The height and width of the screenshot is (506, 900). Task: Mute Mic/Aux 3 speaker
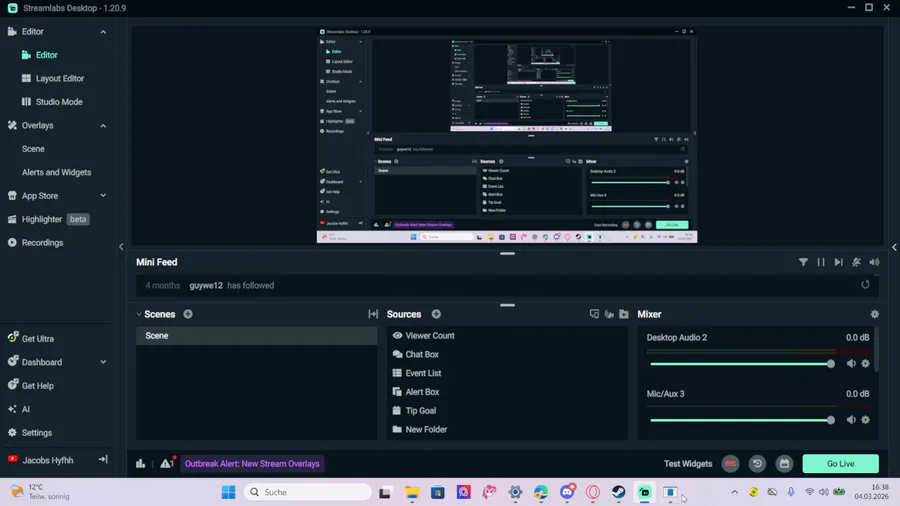pyautogui.click(x=851, y=420)
